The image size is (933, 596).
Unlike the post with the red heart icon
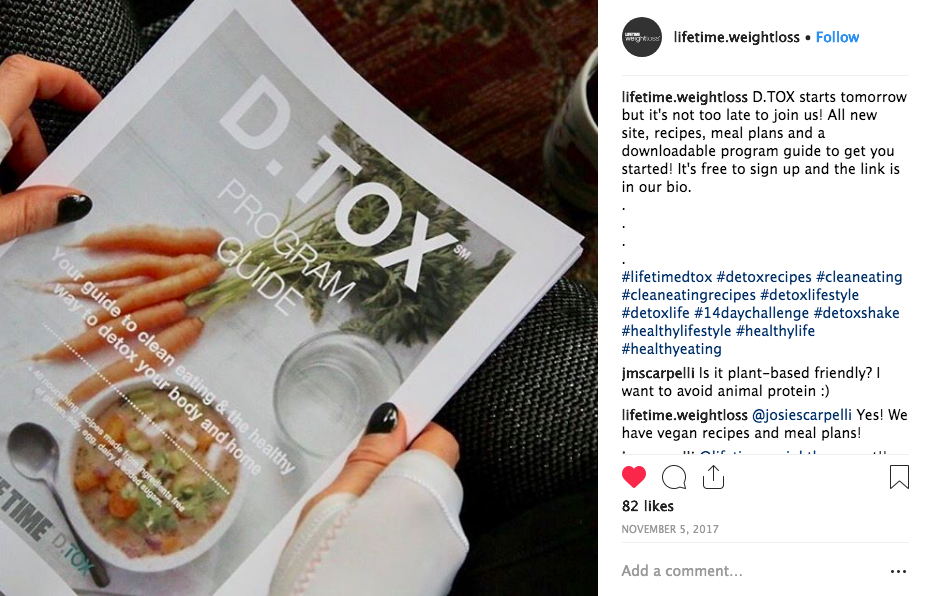tap(634, 477)
